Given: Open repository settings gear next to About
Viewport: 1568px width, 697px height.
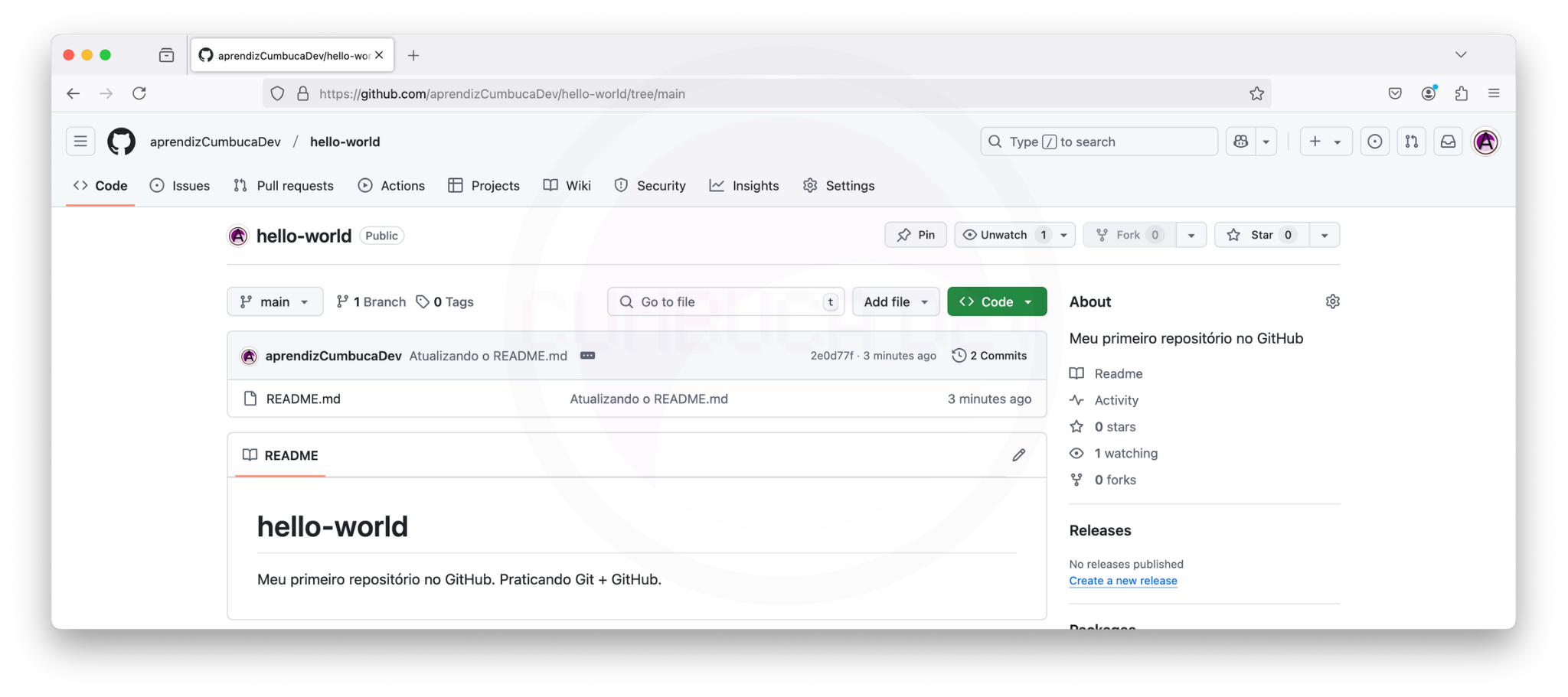Looking at the screenshot, I should tap(1332, 301).
